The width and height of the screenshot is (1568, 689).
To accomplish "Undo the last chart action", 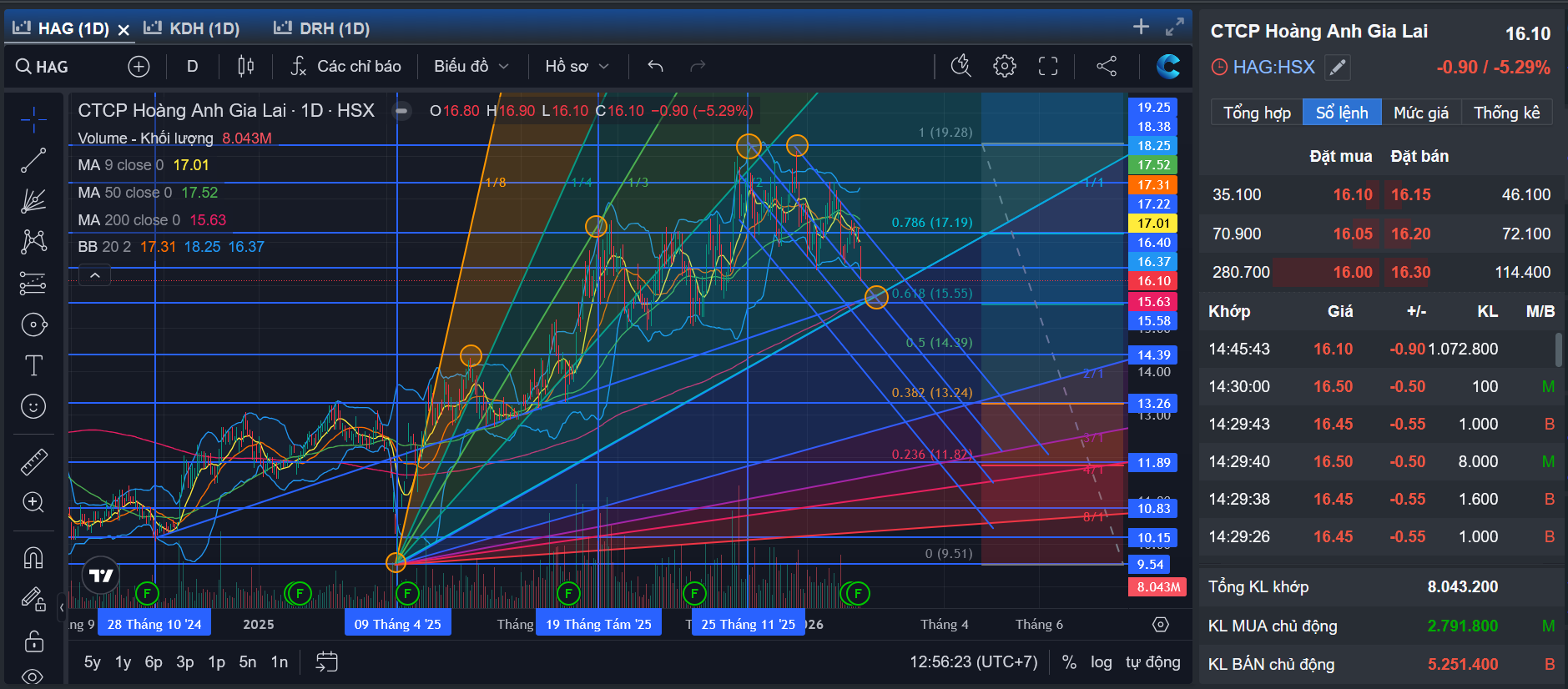I will pyautogui.click(x=656, y=66).
